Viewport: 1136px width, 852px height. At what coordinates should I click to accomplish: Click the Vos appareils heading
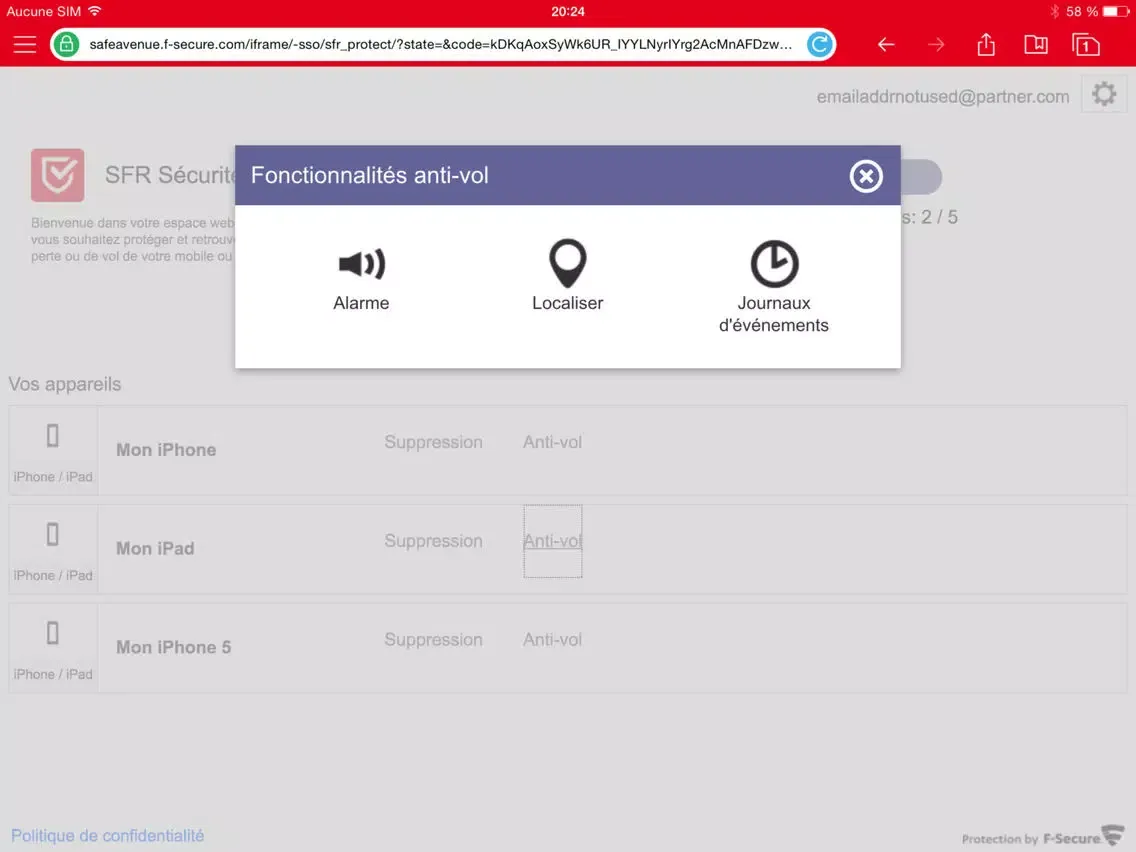point(64,384)
